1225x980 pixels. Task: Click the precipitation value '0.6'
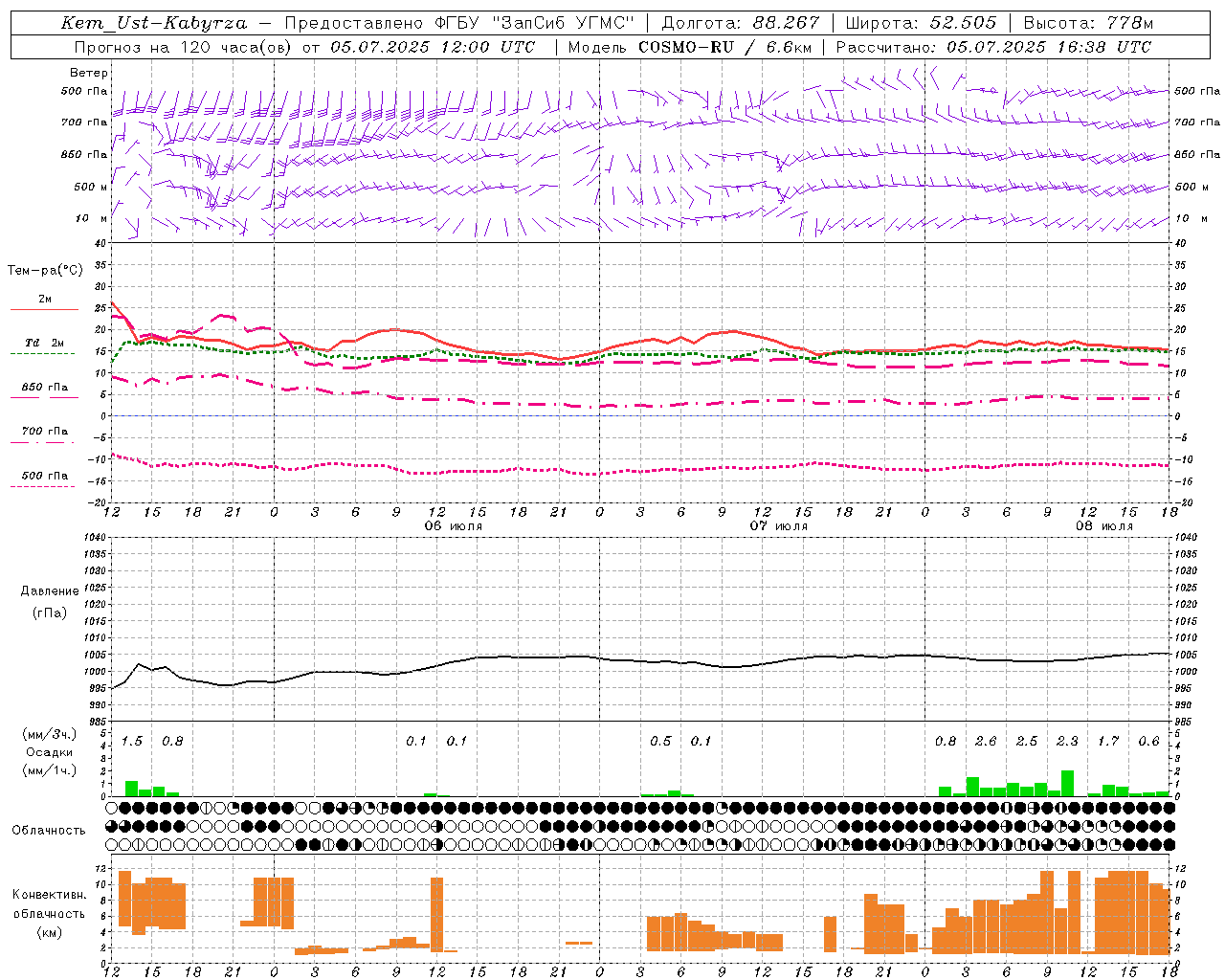[x=1148, y=742]
